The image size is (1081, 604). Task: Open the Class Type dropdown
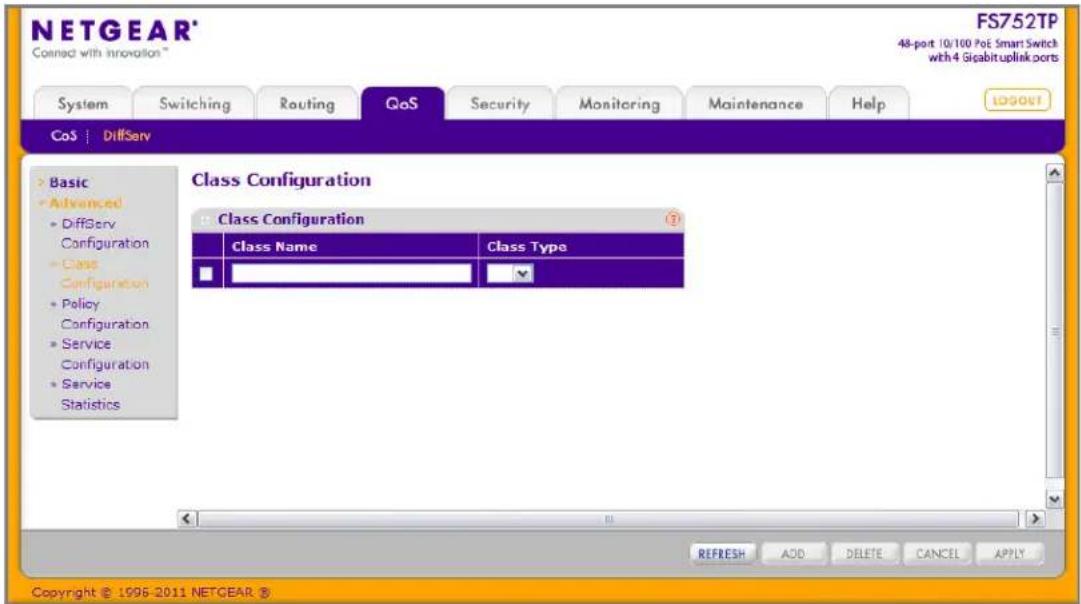click(x=509, y=274)
